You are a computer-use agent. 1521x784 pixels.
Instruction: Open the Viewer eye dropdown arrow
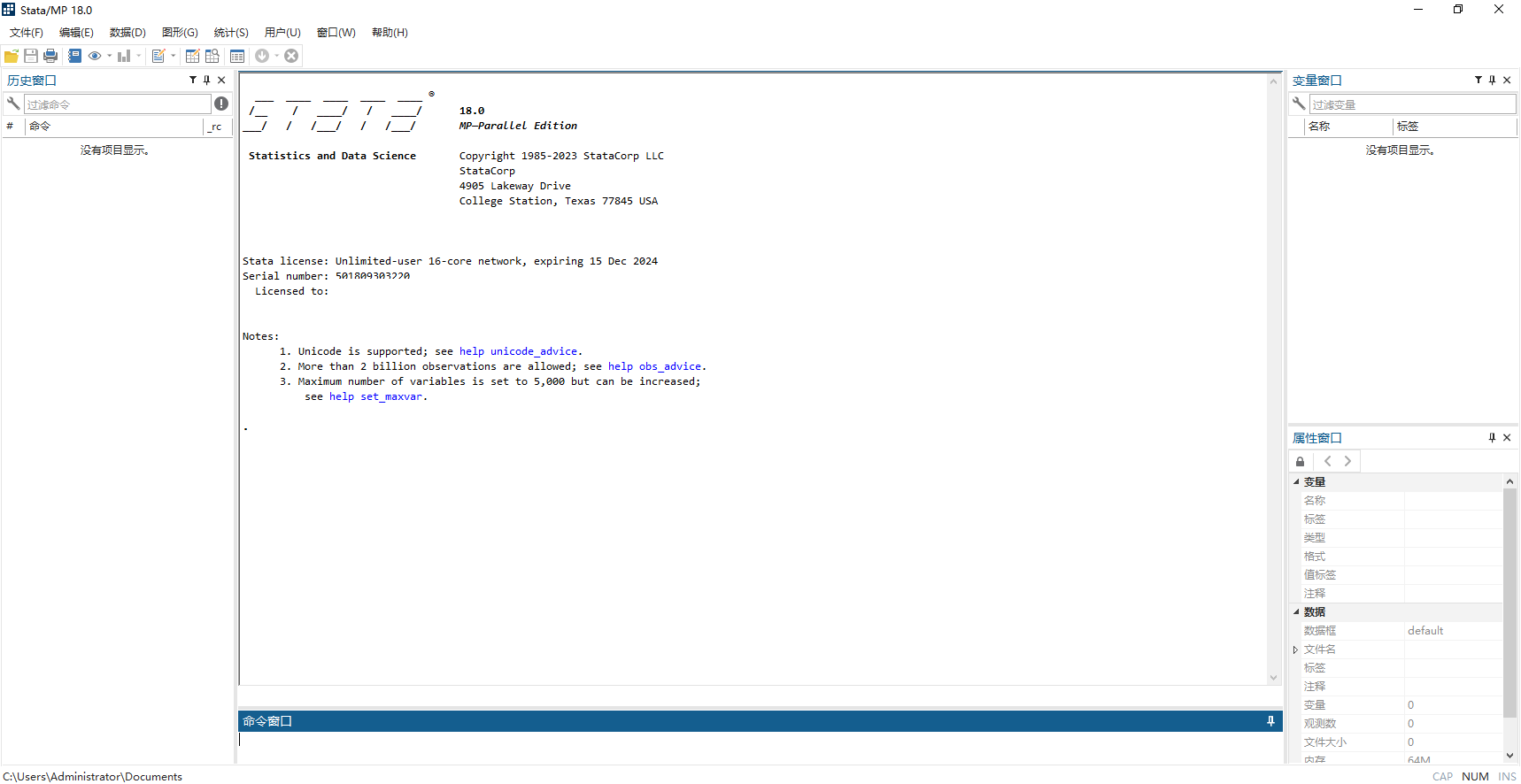(x=110, y=56)
